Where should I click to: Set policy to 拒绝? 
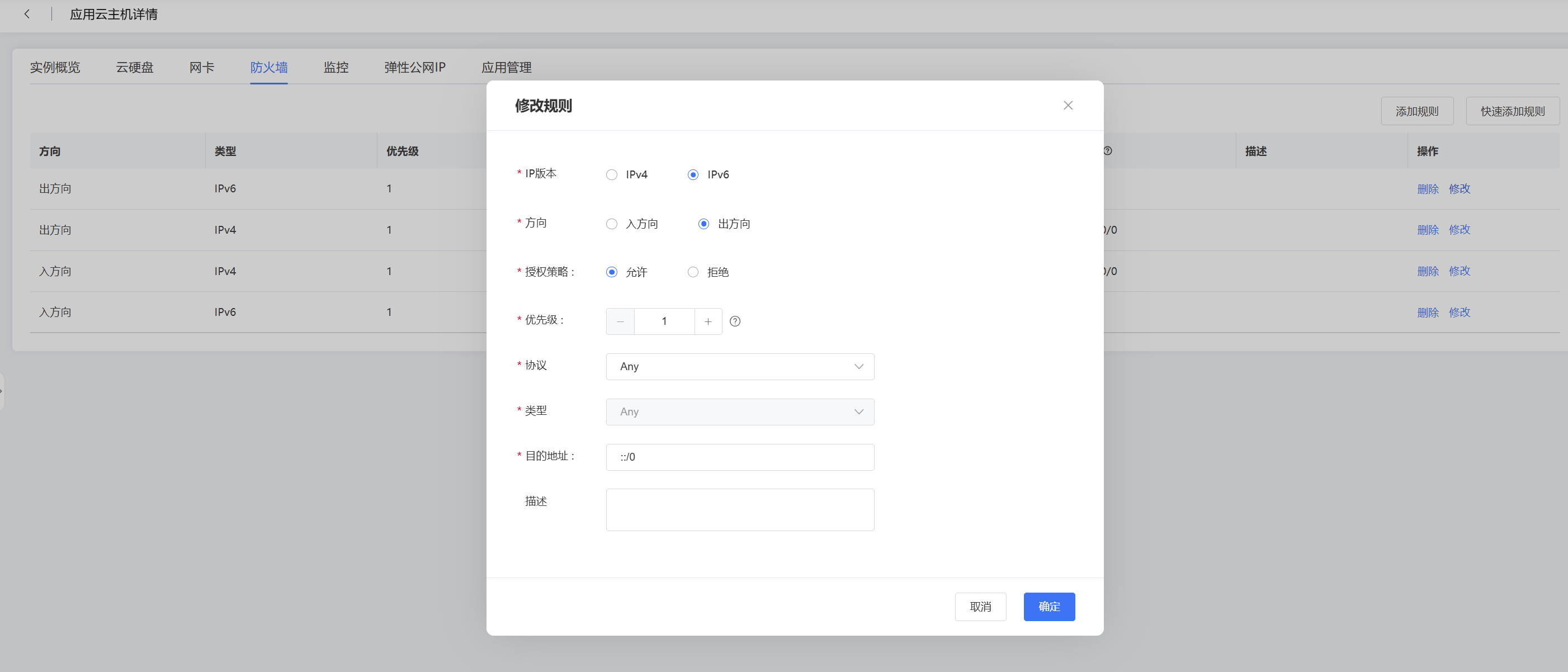(693, 272)
